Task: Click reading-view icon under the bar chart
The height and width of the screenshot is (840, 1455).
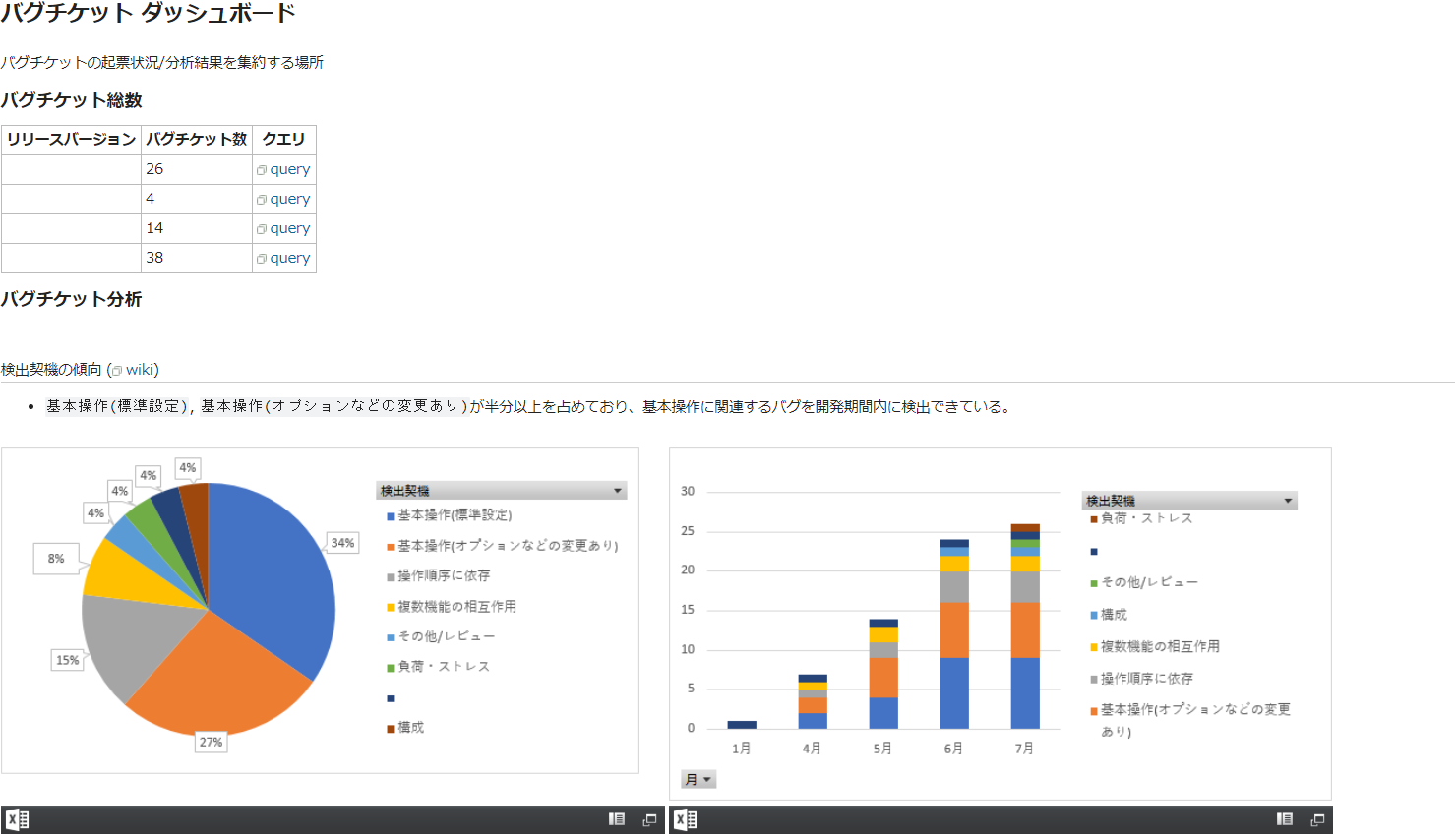Action: tap(1285, 819)
